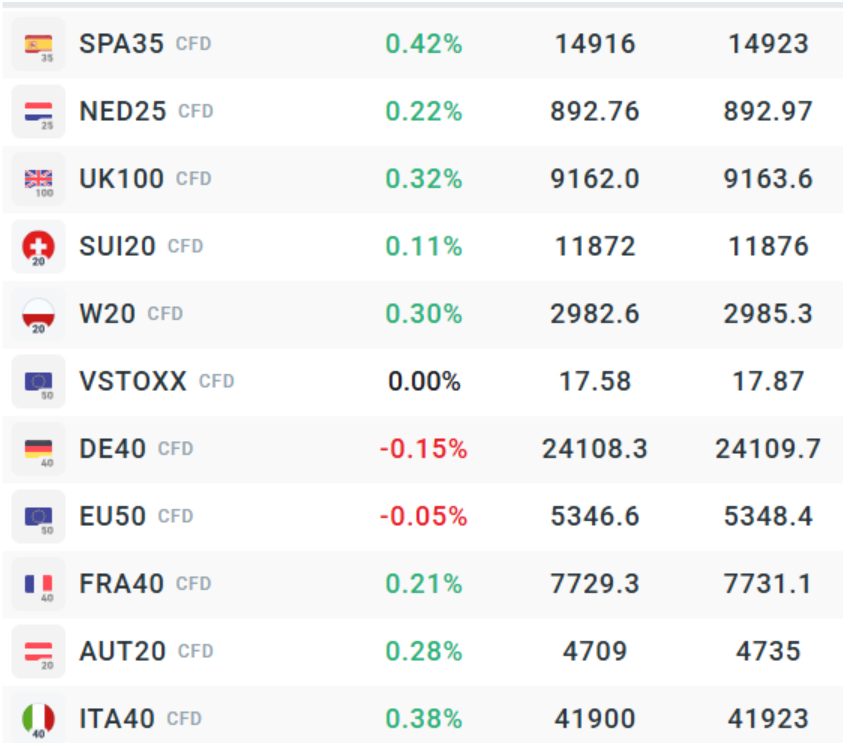
Task: Open the DE40 instrument name
Action: [x=112, y=449]
